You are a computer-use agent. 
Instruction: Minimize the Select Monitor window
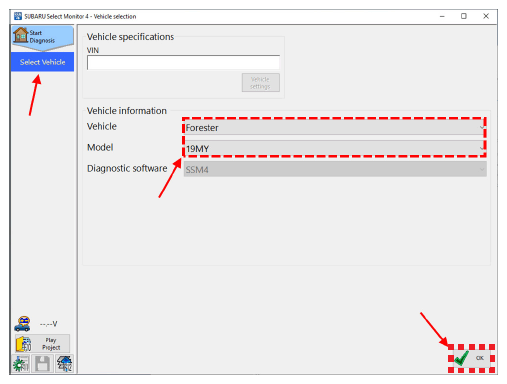coord(442,16)
